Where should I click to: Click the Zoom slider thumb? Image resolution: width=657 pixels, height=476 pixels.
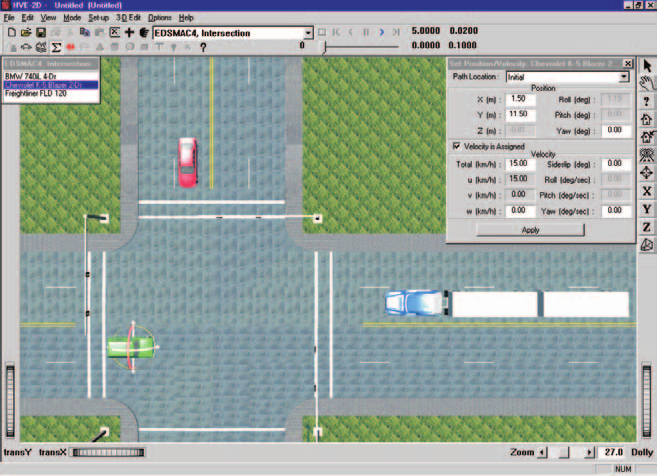coord(564,453)
